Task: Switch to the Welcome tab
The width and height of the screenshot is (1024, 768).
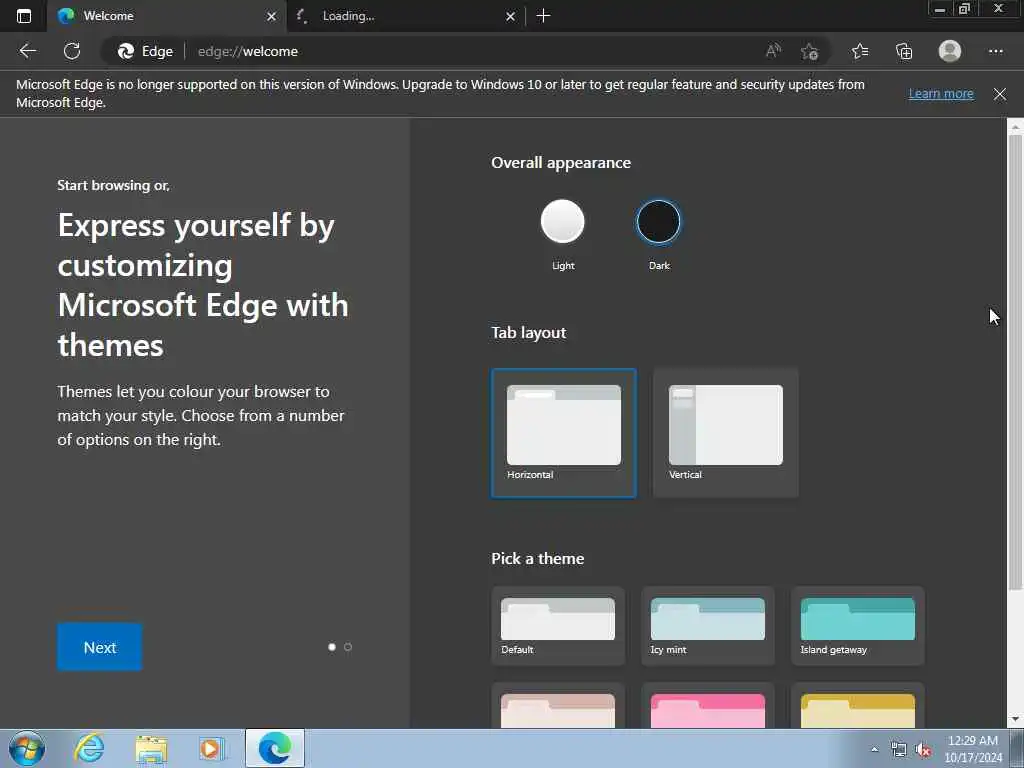Action: pos(167,16)
